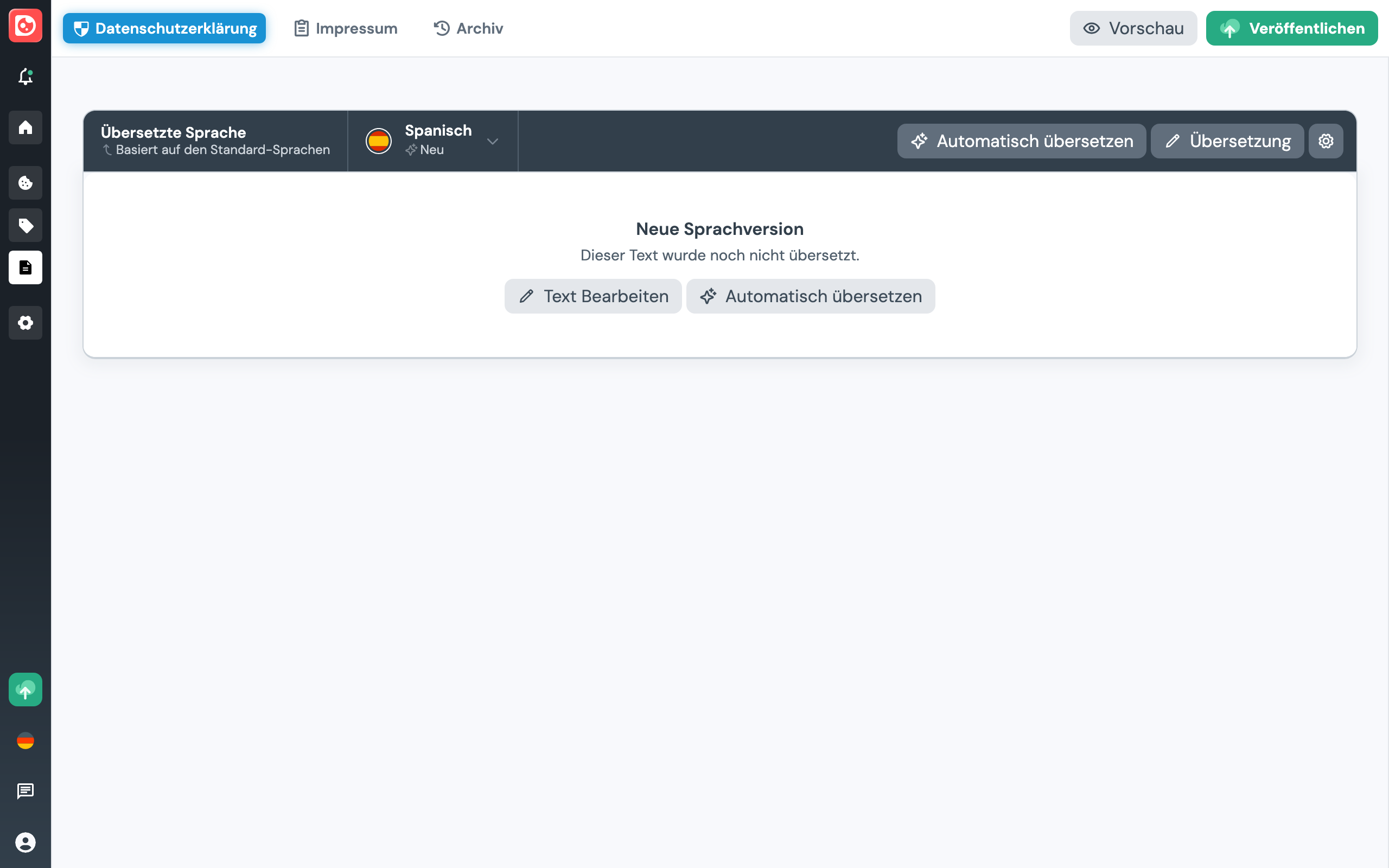Viewport: 1389px width, 868px height.
Task: Click Automatisch übersetzen in the dark header
Action: 1021,141
